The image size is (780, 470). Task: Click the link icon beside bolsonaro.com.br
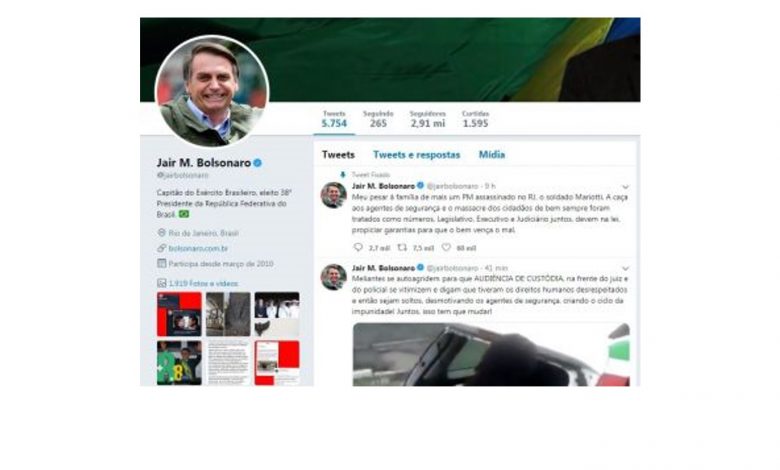[161, 248]
